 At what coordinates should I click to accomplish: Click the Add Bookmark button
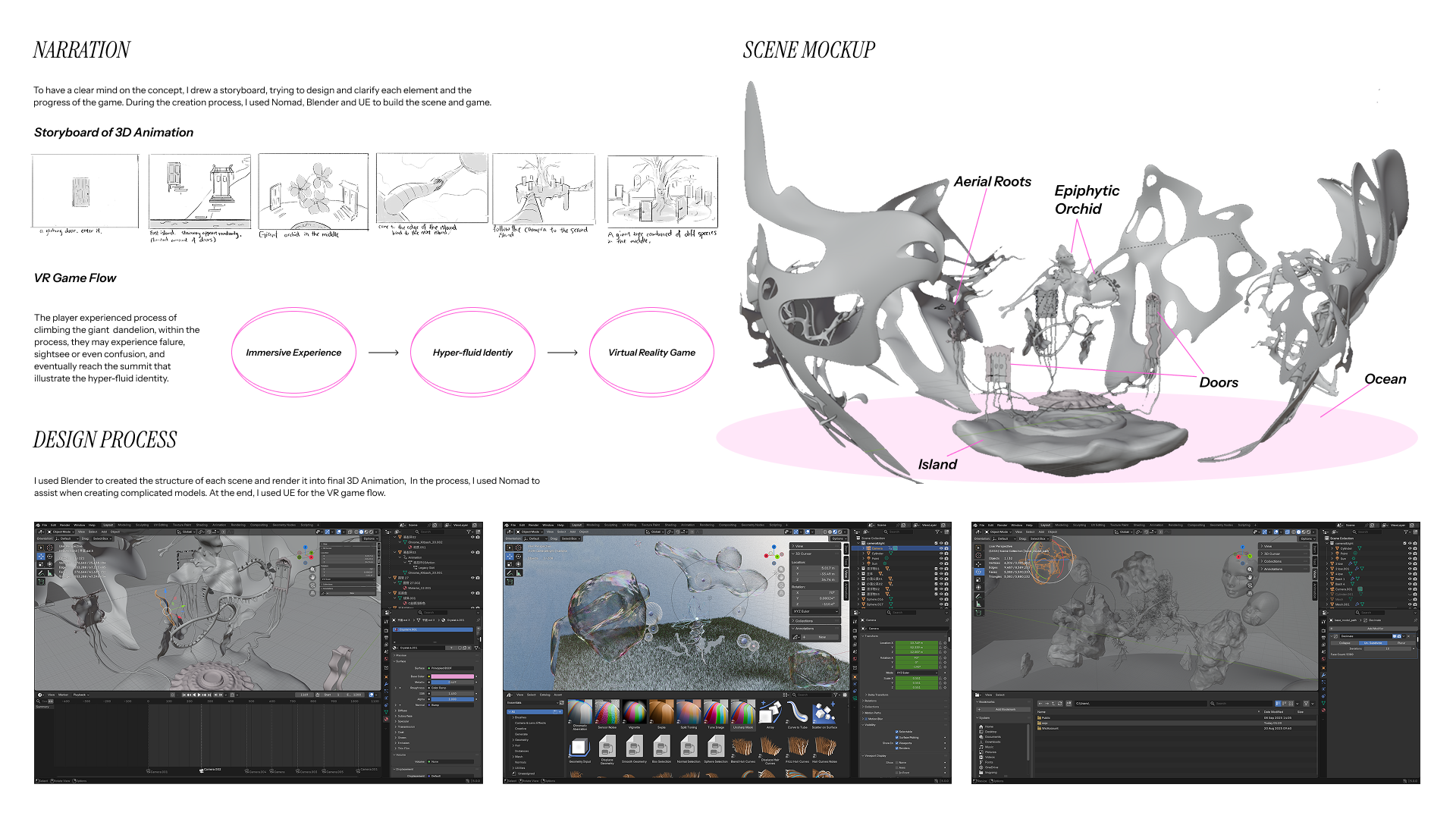(1004, 709)
